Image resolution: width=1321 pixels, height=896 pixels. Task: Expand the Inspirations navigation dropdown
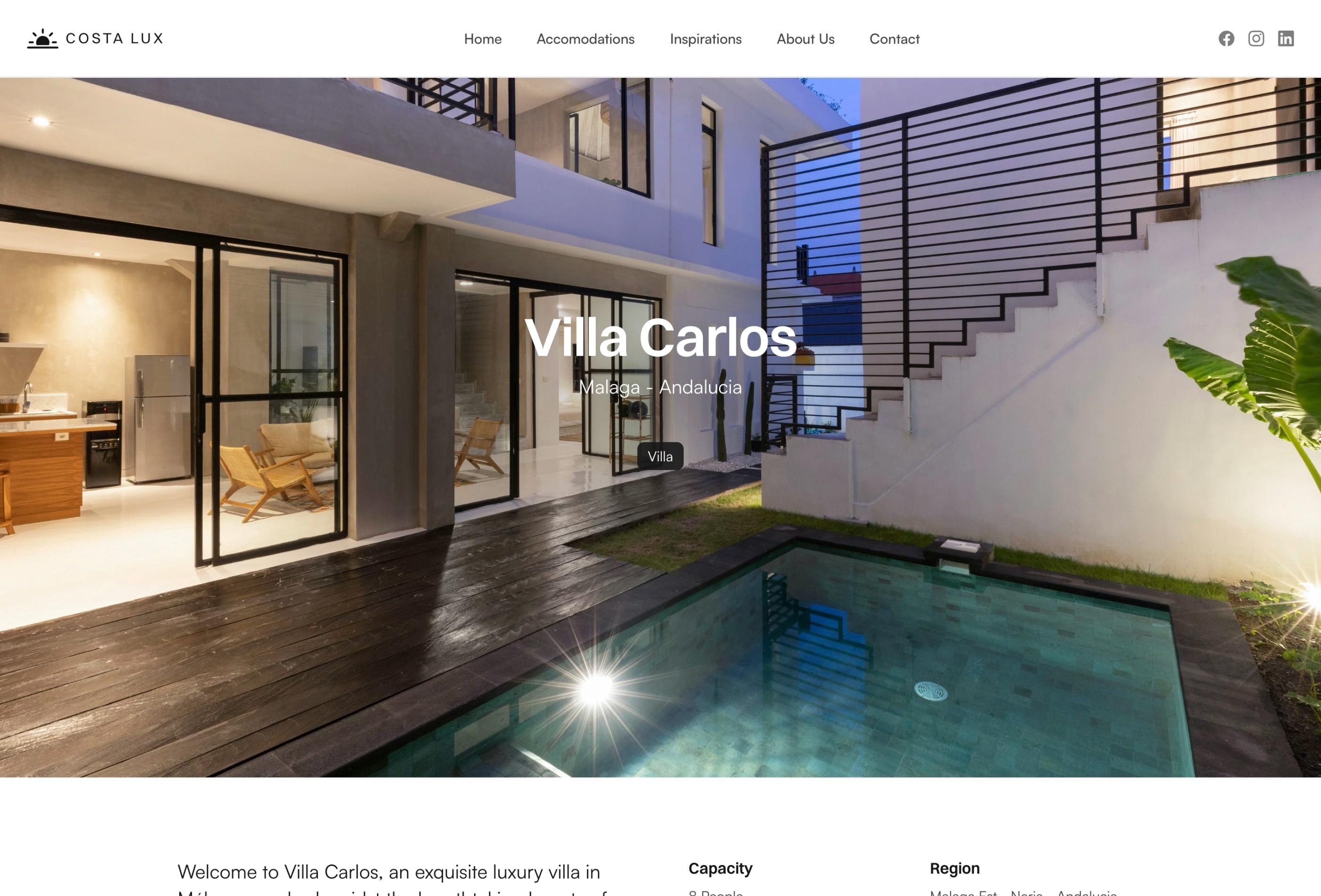(705, 38)
